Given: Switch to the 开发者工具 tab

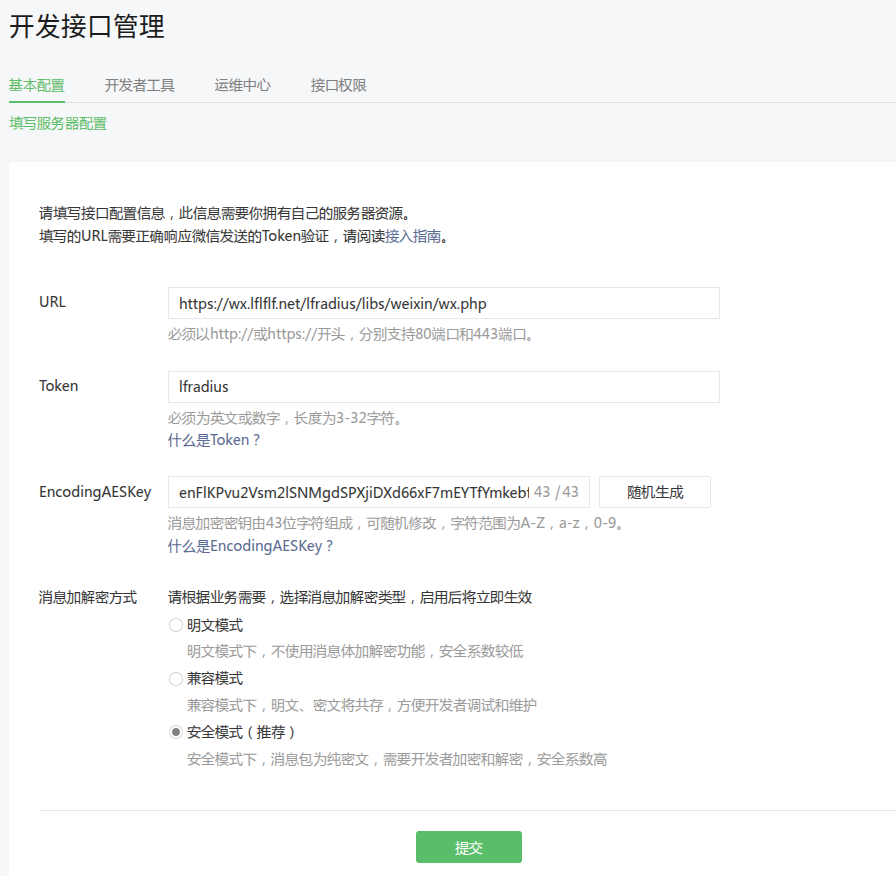Looking at the screenshot, I should (139, 86).
